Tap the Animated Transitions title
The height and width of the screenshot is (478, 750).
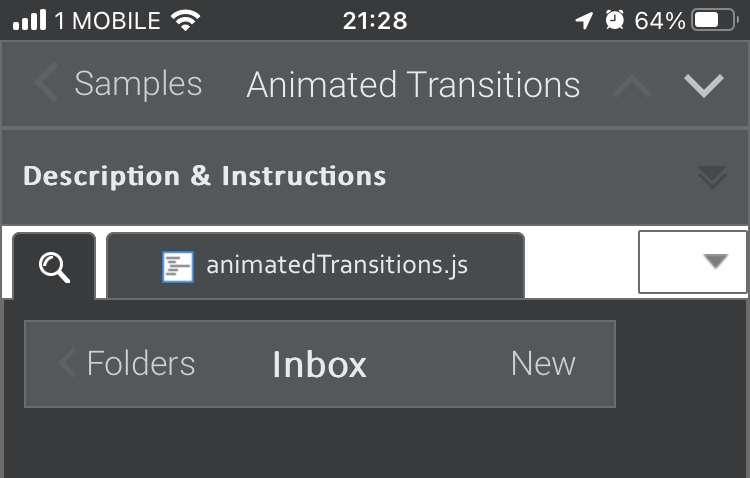[413, 85]
